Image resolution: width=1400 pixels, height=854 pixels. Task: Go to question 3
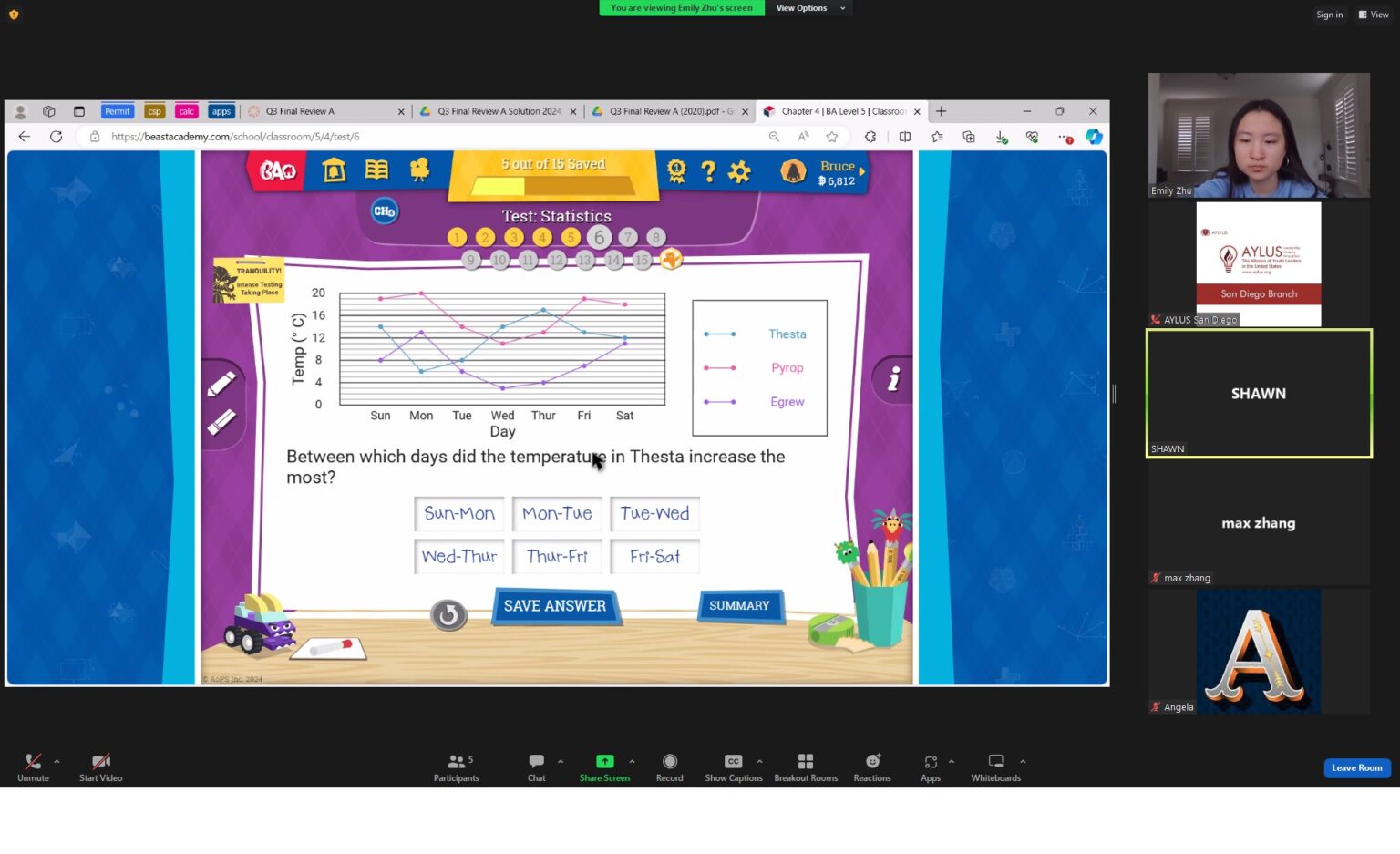point(514,238)
